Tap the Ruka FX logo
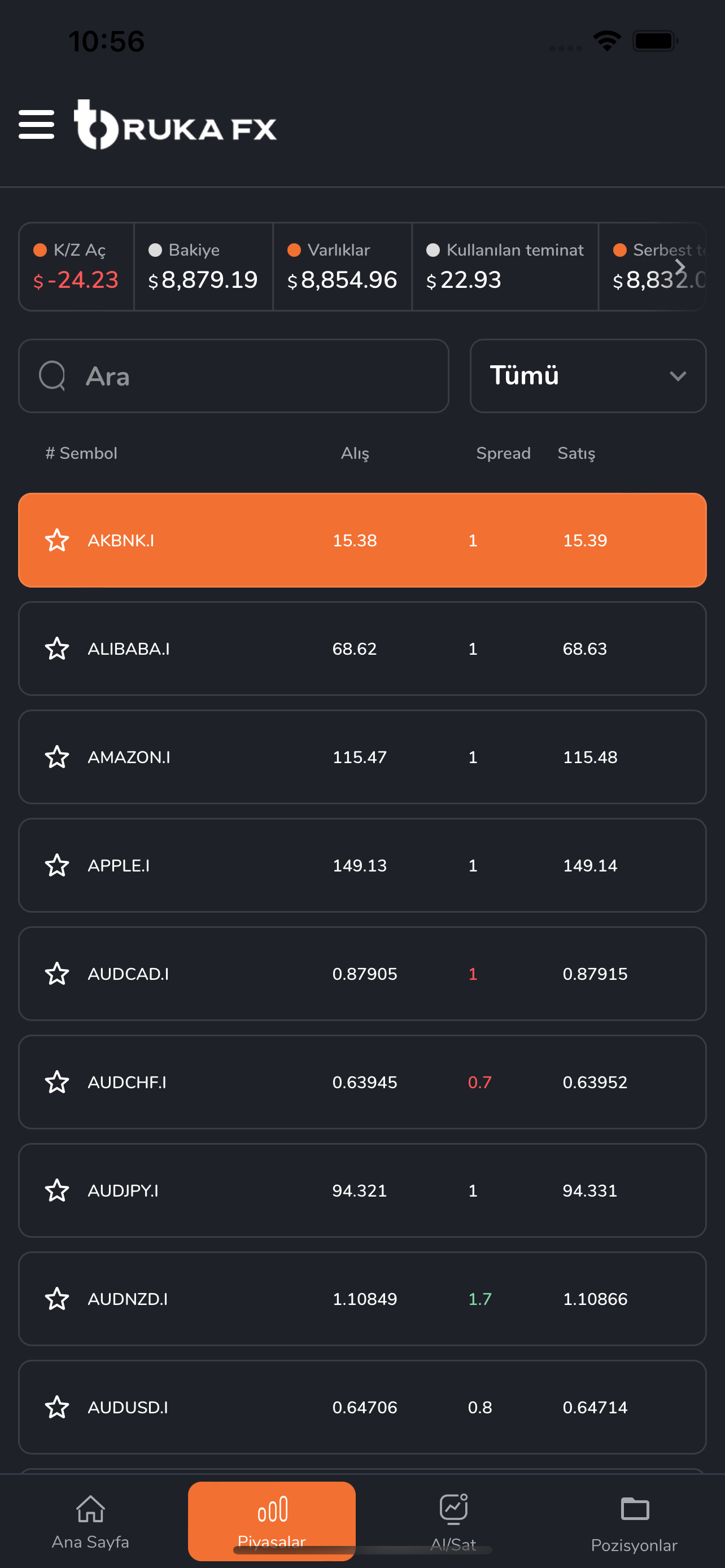This screenshot has width=725, height=1568. [175, 124]
